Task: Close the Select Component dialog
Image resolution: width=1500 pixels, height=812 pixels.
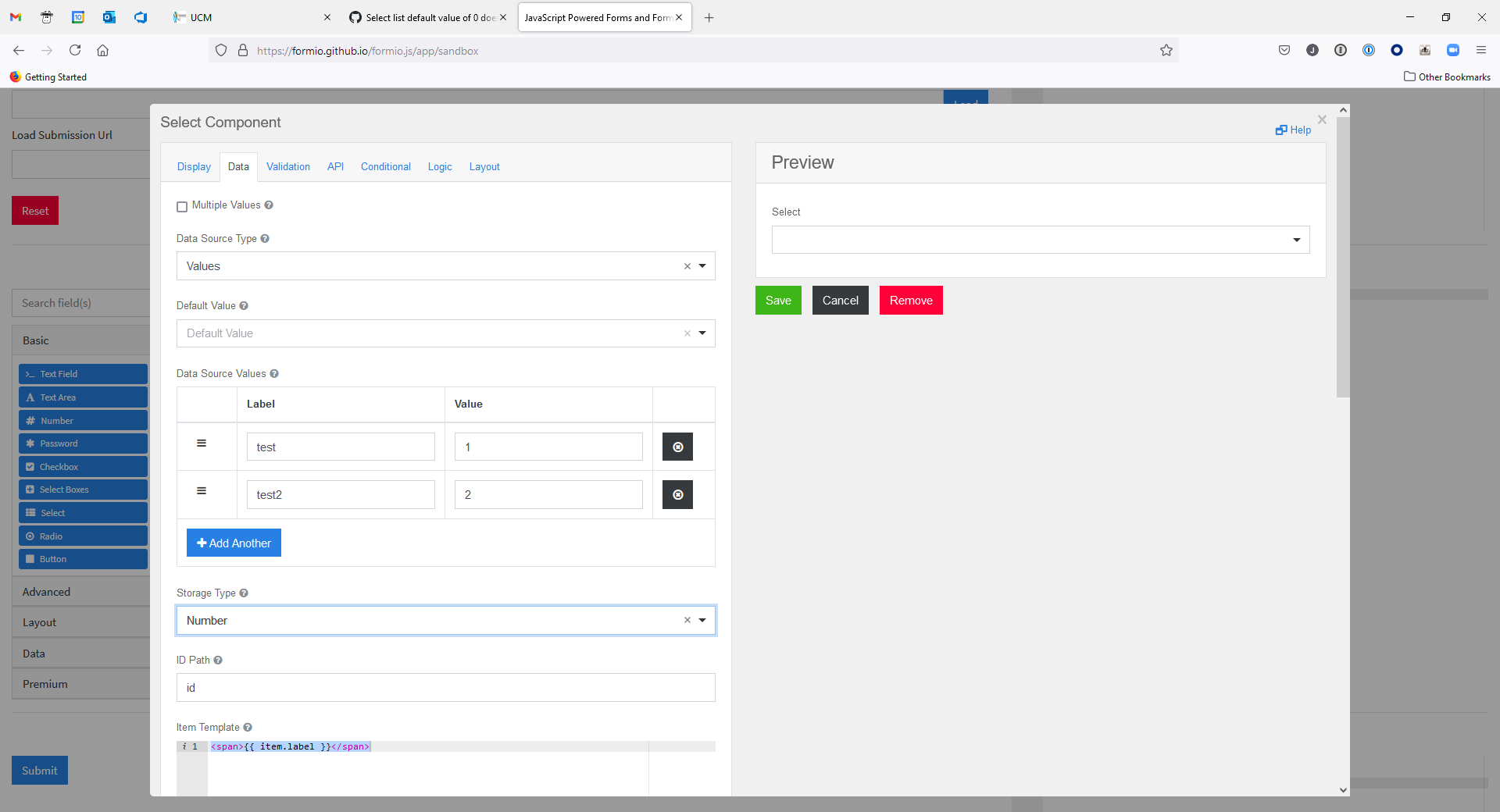Action: [x=1322, y=119]
